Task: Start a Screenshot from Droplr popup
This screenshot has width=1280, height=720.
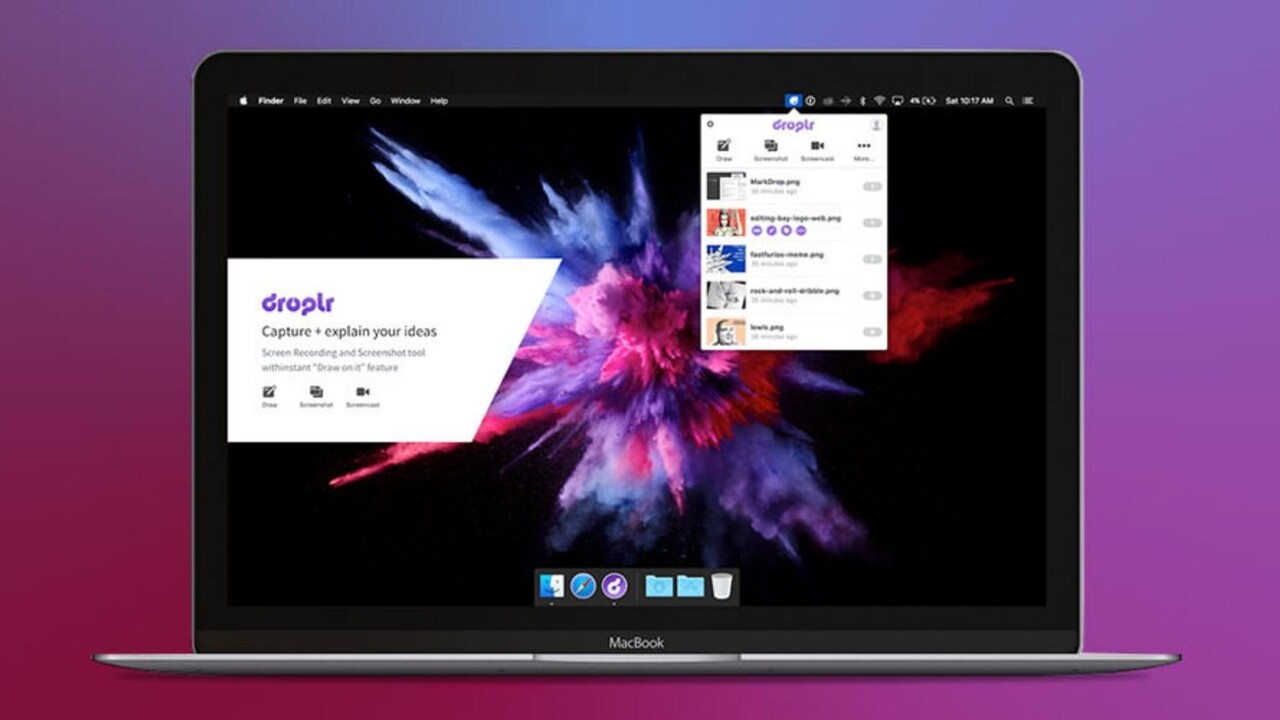Action: point(770,150)
